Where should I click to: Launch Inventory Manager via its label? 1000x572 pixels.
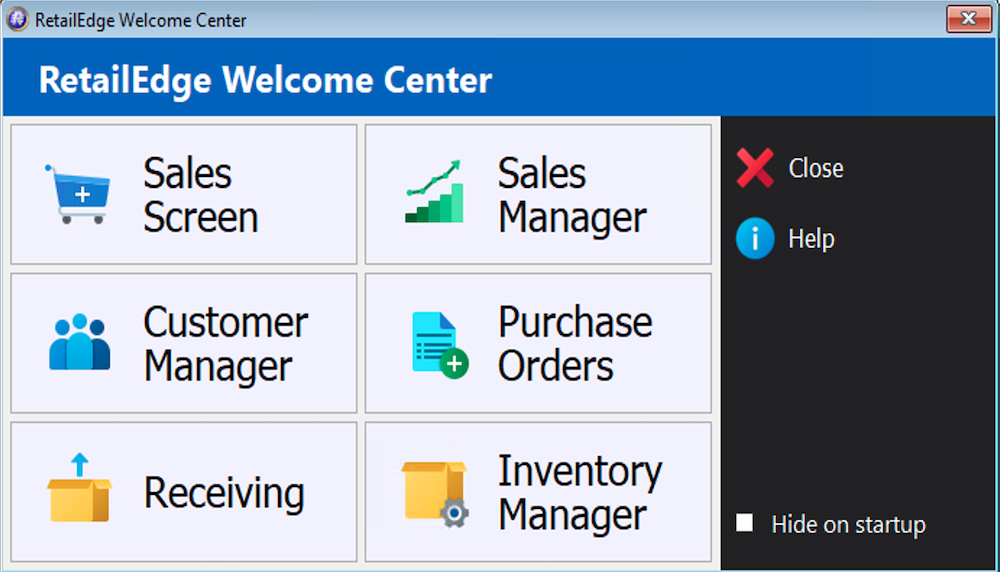point(579,493)
